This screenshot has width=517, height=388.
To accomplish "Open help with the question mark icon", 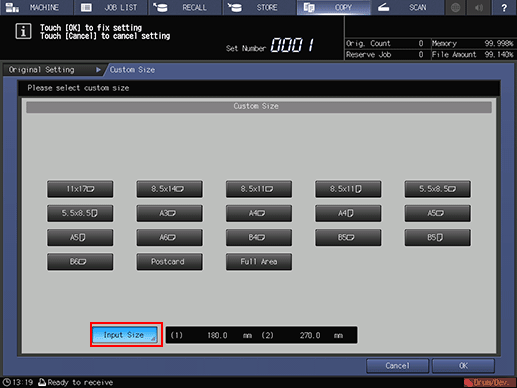I will pos(504,7).
